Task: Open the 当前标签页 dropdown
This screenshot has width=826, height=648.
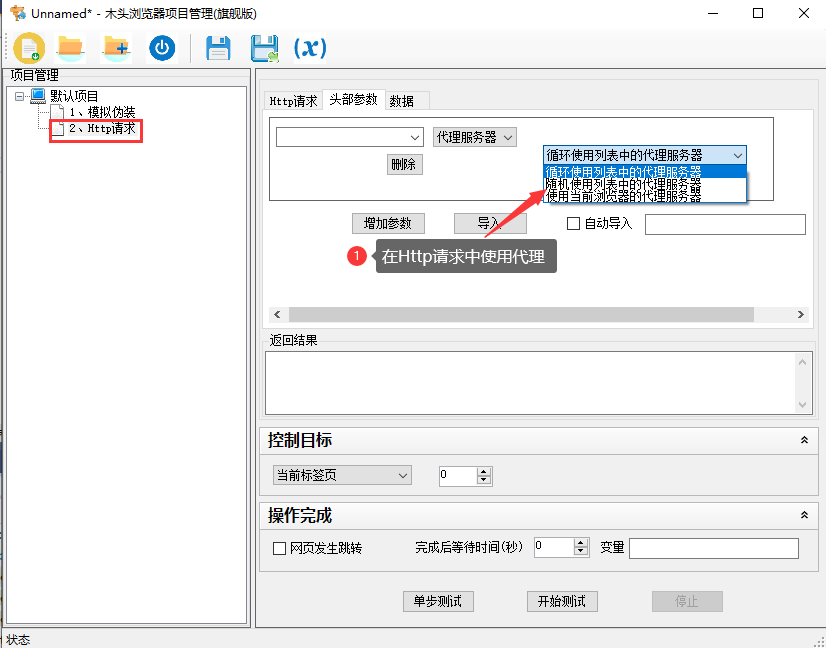Action: tap(340, 475)
